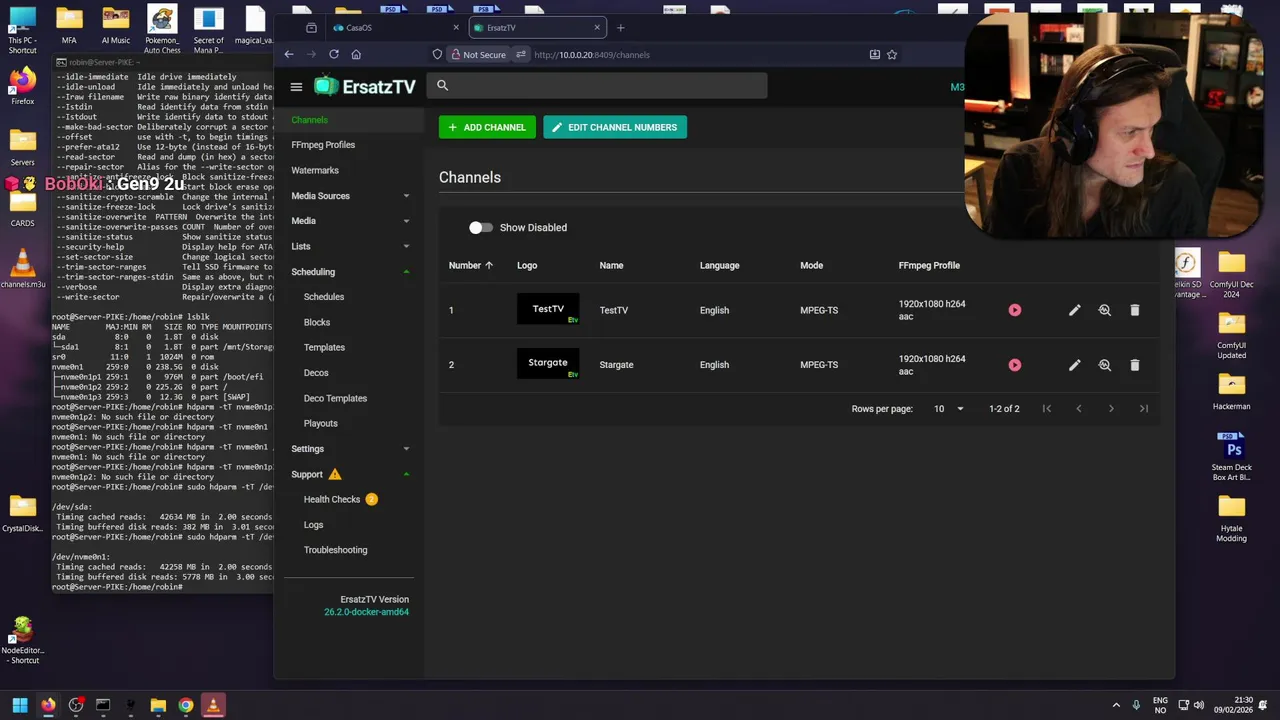This screenshot has width=1280, height=720.
Task: Open Schedules under Scheduling
Action: pyautogui.click(x=324, y=297)
